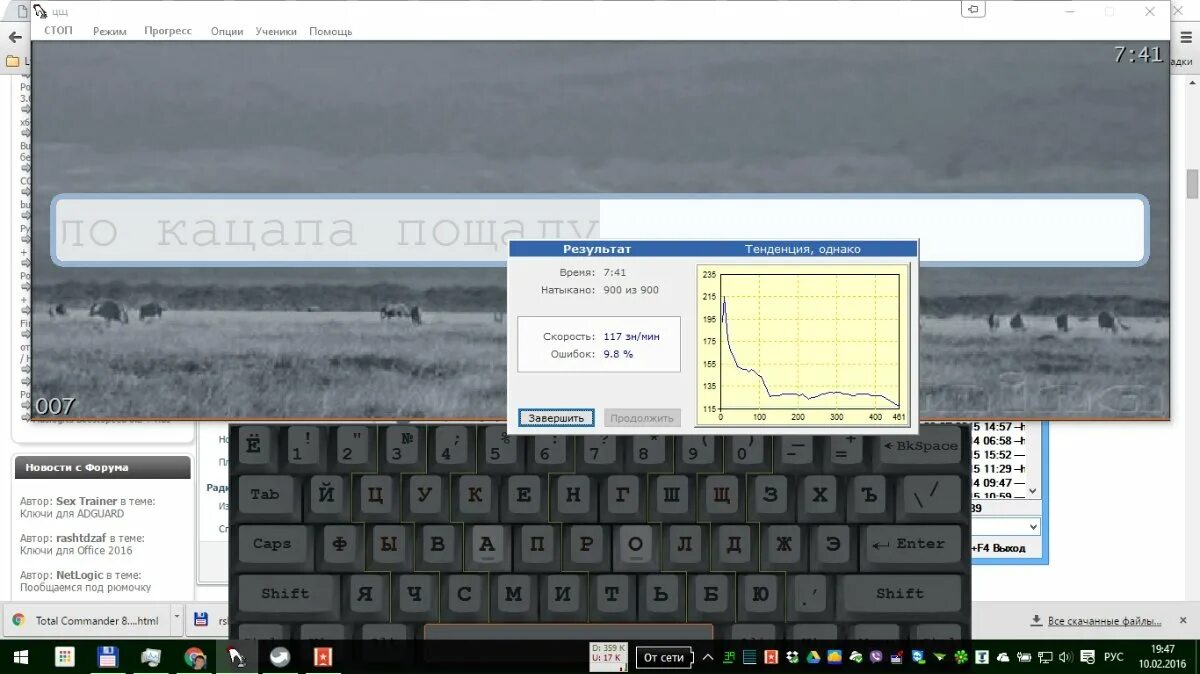
Task: Open the floppy disk app in taskbar
Action: (108, 657)
